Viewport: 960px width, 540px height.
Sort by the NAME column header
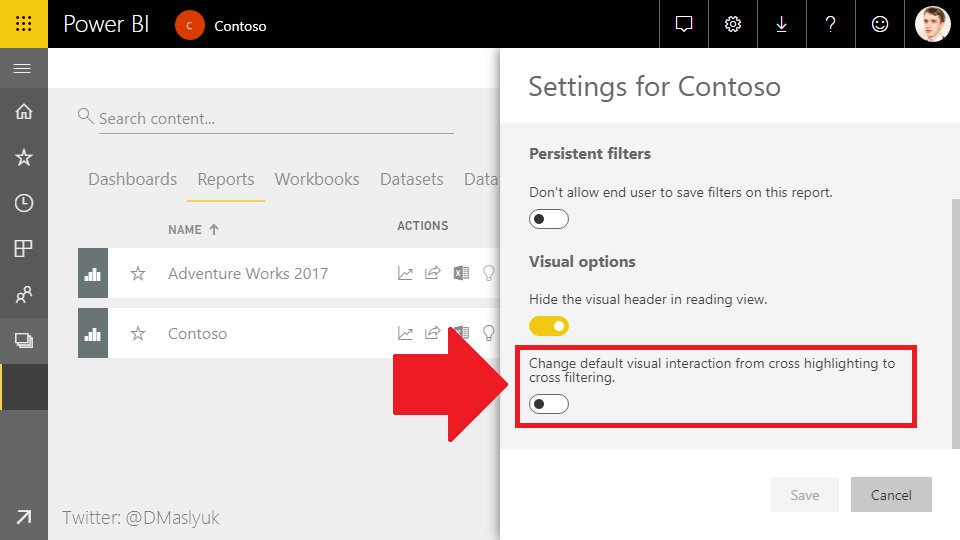tap(193, 230)
